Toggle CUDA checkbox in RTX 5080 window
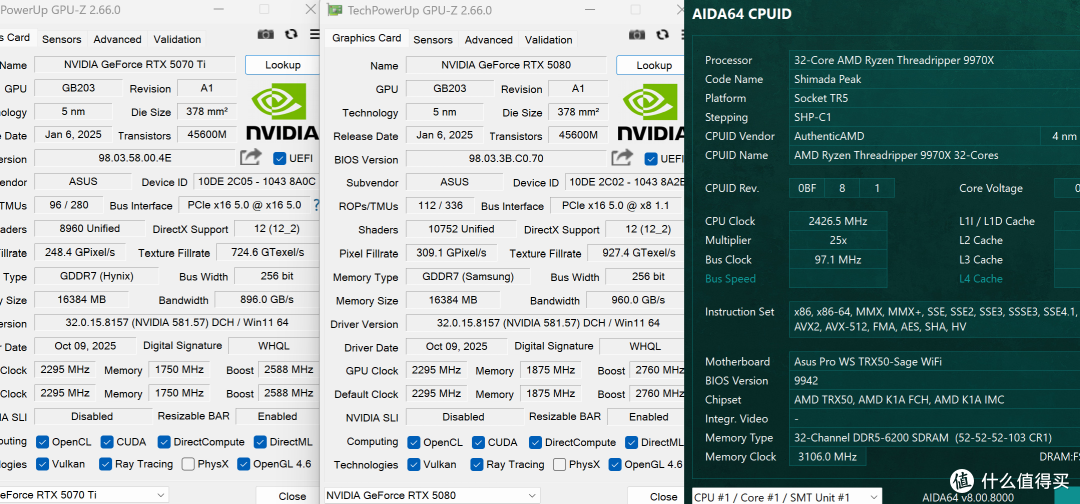 pyautogui.click(x=477, y=442)
